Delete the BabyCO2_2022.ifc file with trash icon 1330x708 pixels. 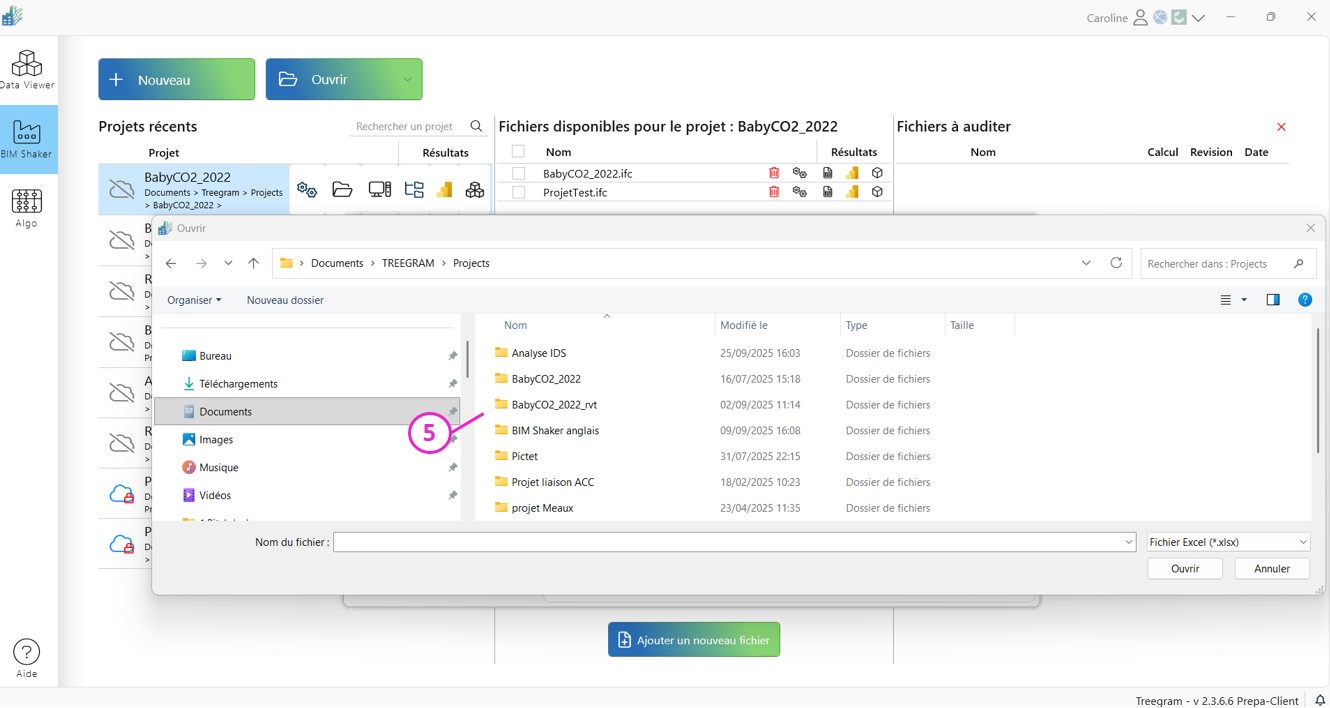(x=774, y=173)
